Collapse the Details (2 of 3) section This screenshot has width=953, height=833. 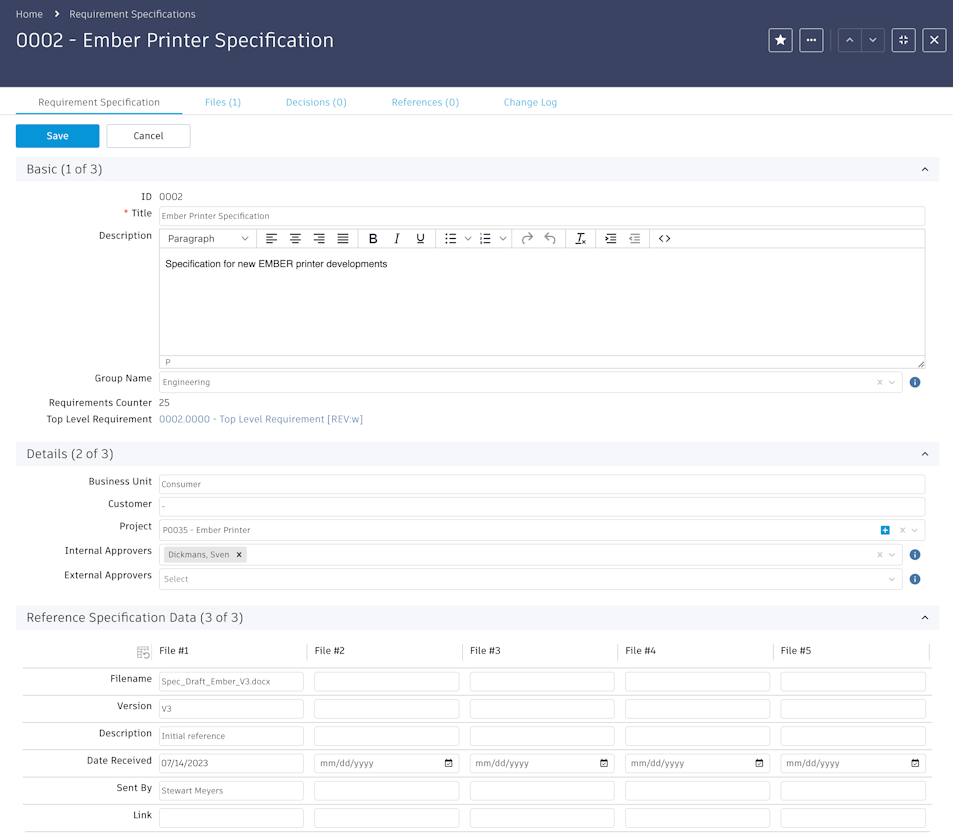click(924, 454)
